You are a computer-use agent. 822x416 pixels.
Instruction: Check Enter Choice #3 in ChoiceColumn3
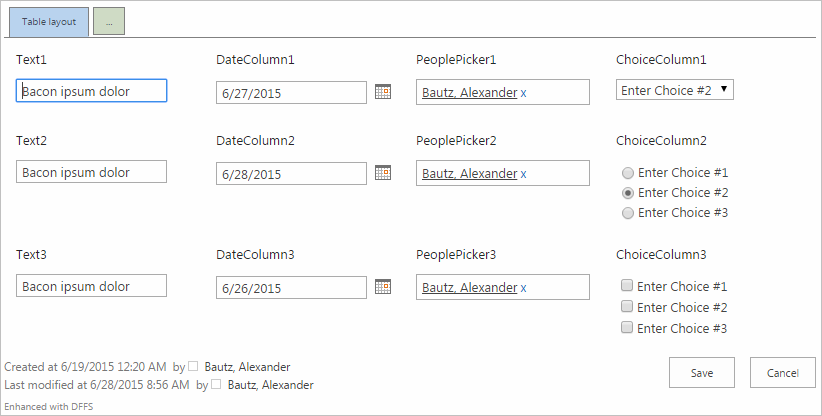[x=627, y=328]
